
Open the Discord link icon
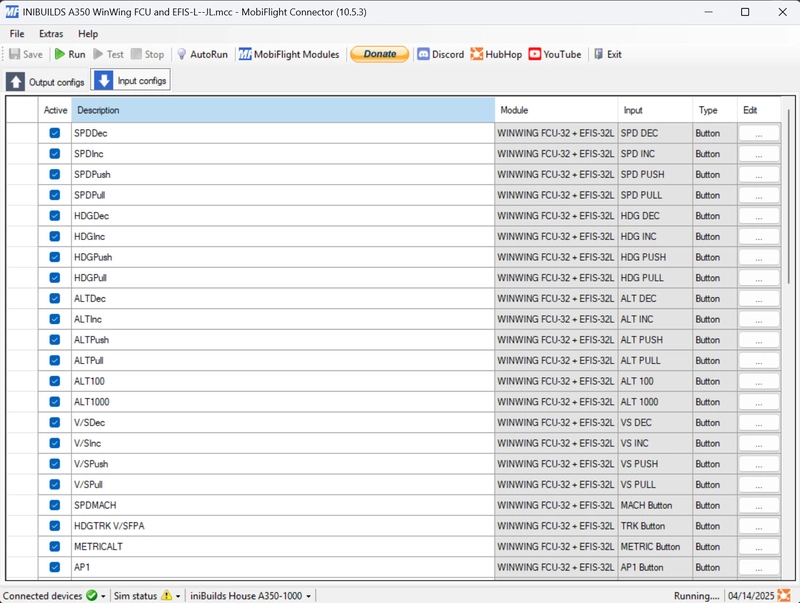pos(423,54)
